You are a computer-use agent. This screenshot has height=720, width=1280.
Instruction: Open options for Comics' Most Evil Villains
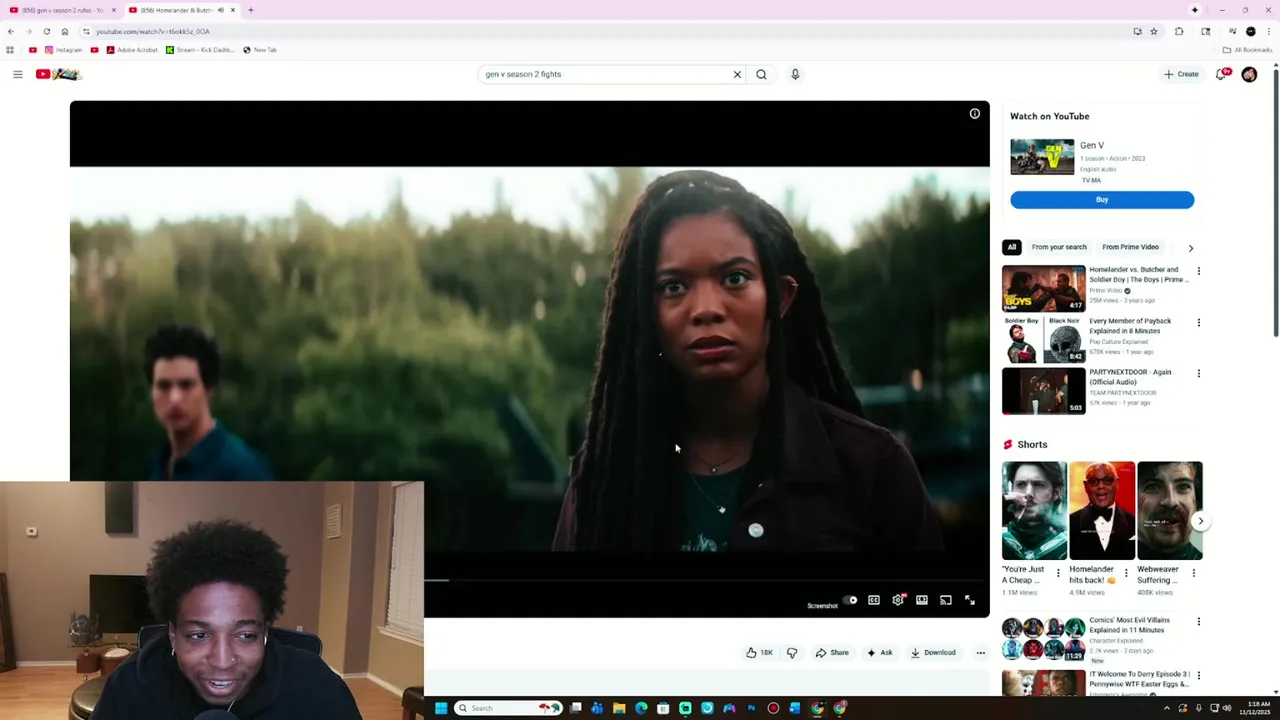click(x=1199, y=622)
